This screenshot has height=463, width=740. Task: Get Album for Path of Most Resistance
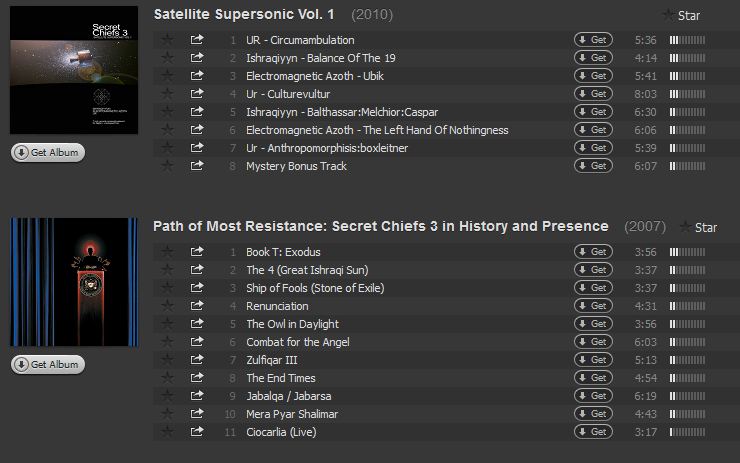(47, 365)
